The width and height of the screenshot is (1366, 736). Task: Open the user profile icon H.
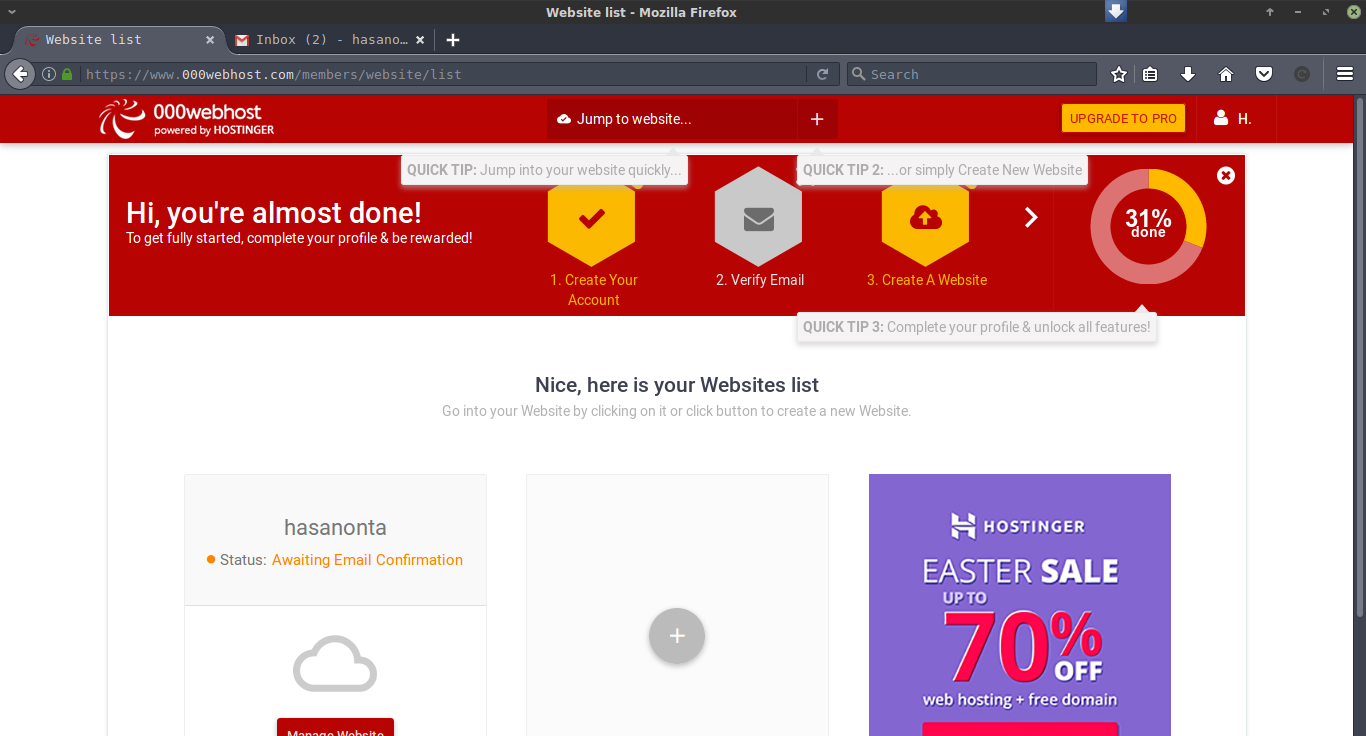click(1233, 119)
